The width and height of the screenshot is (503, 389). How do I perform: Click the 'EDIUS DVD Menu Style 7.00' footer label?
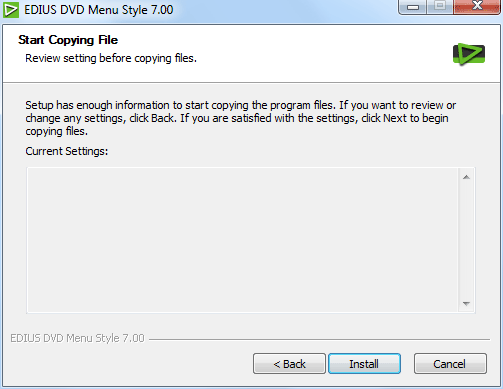pos(77,338)
